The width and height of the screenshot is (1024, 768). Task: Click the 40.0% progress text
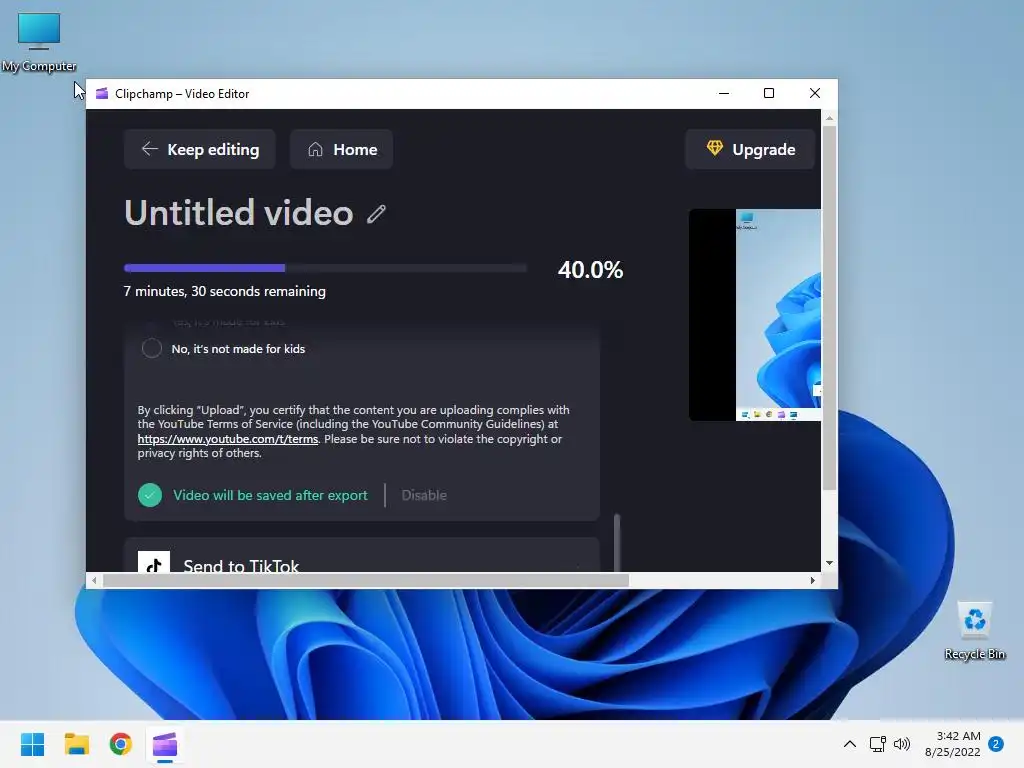point(590,270)
